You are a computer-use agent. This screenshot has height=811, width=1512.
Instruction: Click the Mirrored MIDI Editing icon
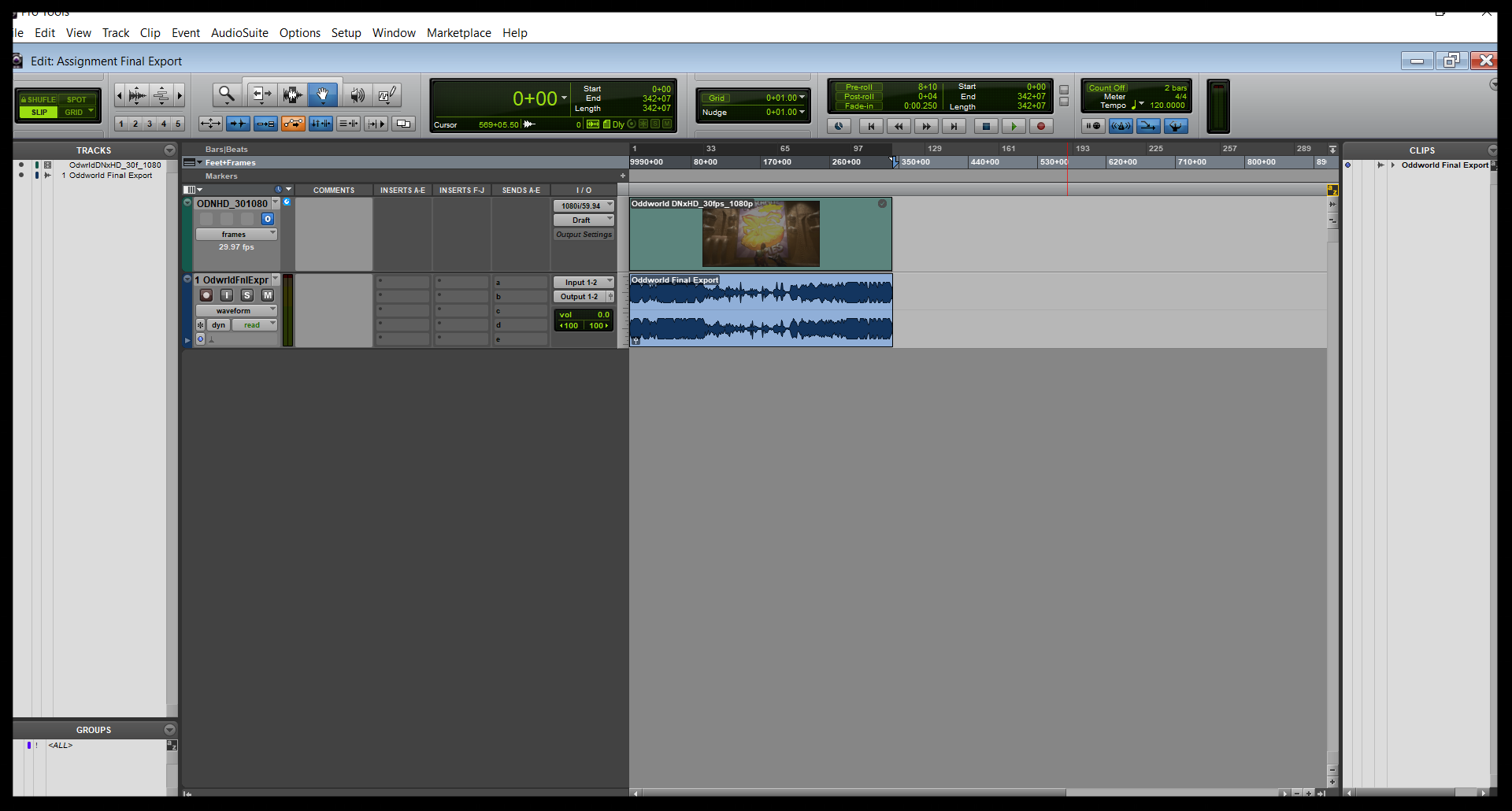[x=265, y=124]
